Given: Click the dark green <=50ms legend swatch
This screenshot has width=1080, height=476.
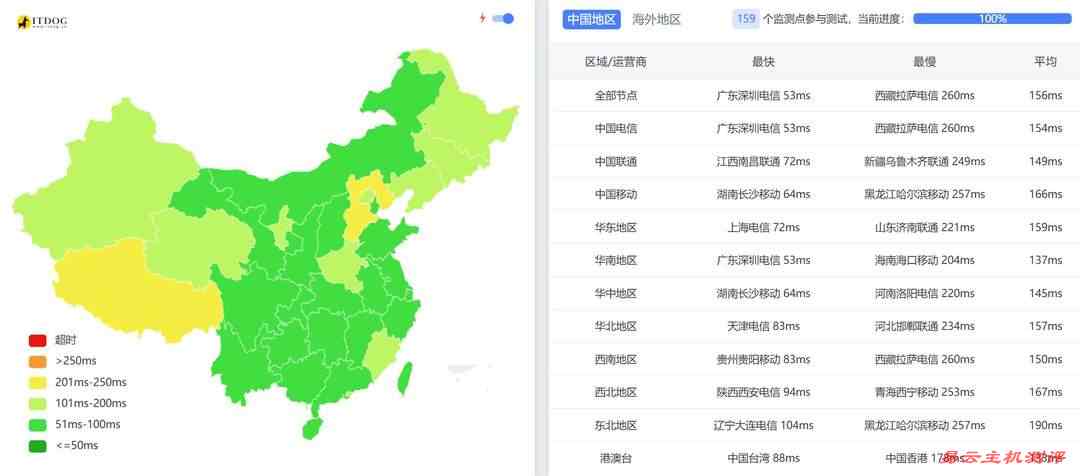Looking at the screenshot, I should [x=37, y=446].
